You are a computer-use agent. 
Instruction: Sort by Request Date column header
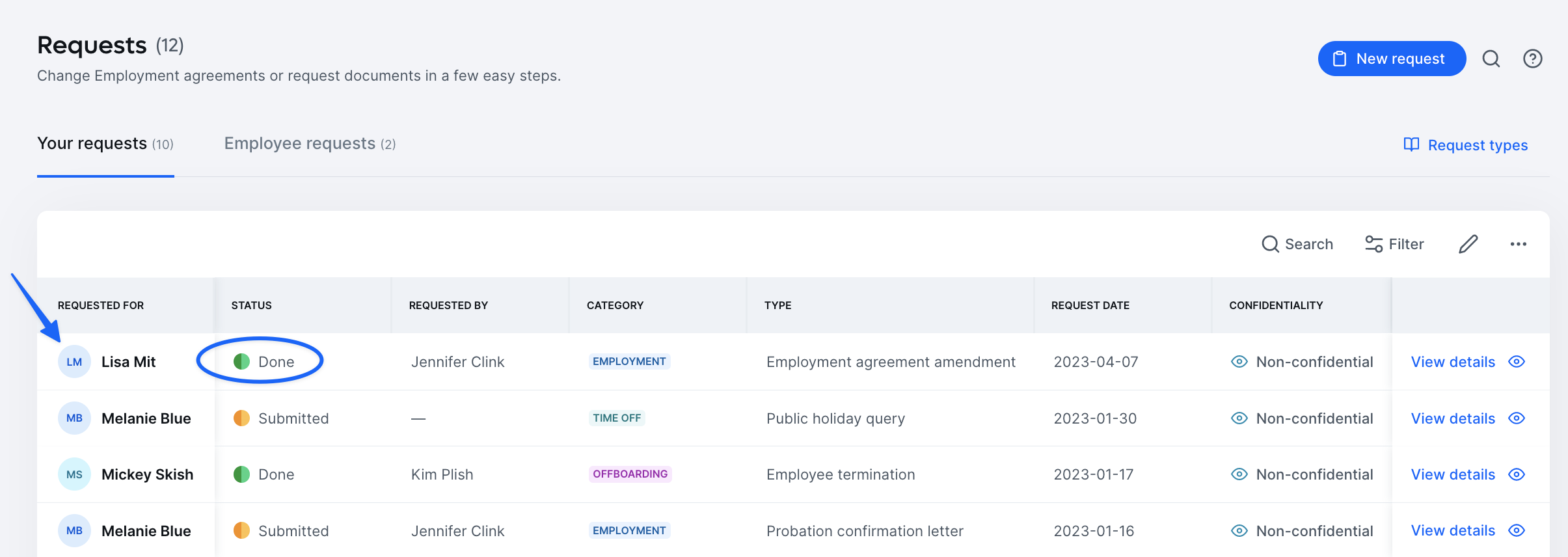click(1090, 305)
